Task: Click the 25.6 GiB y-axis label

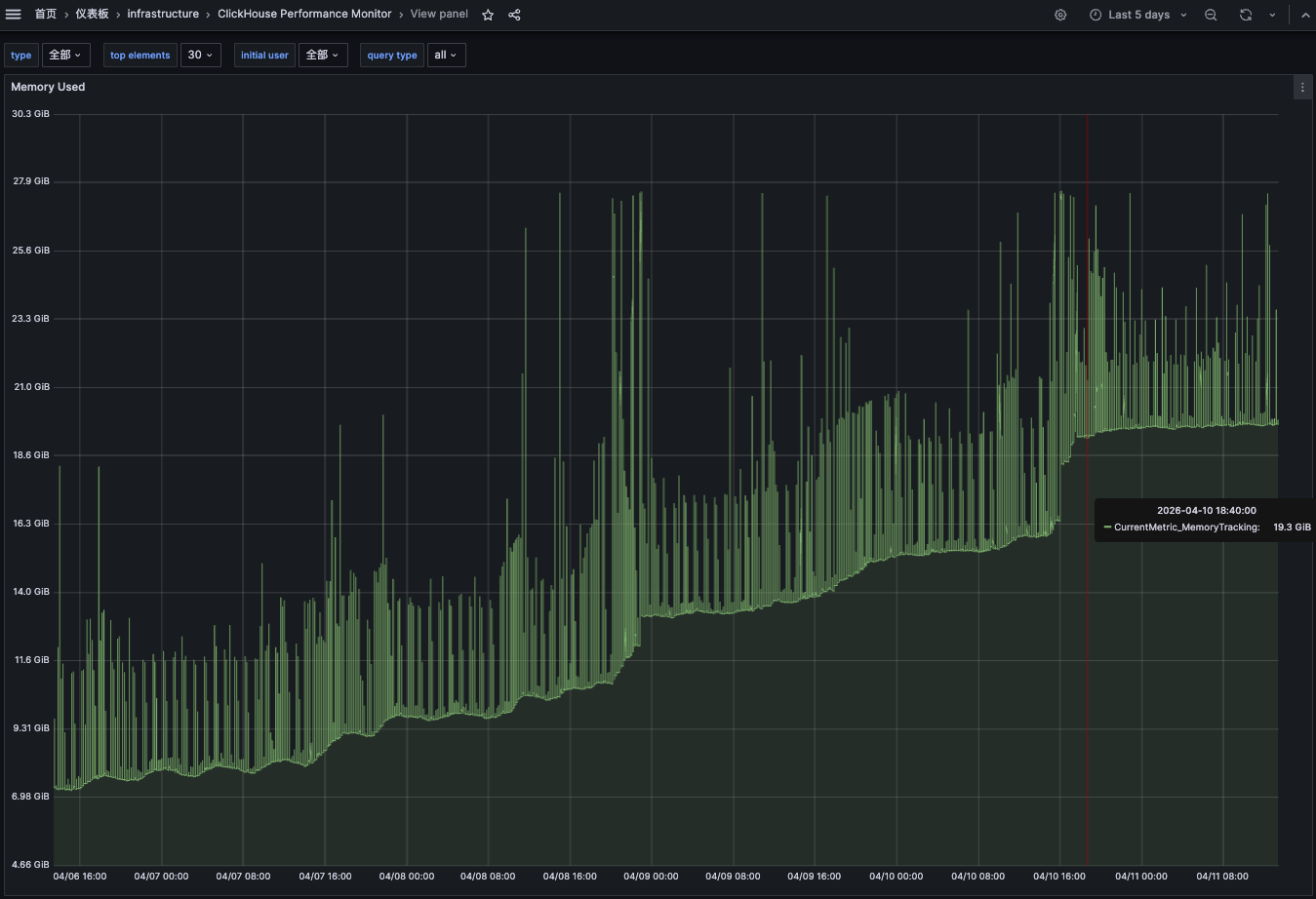Action: pos(30,251)
